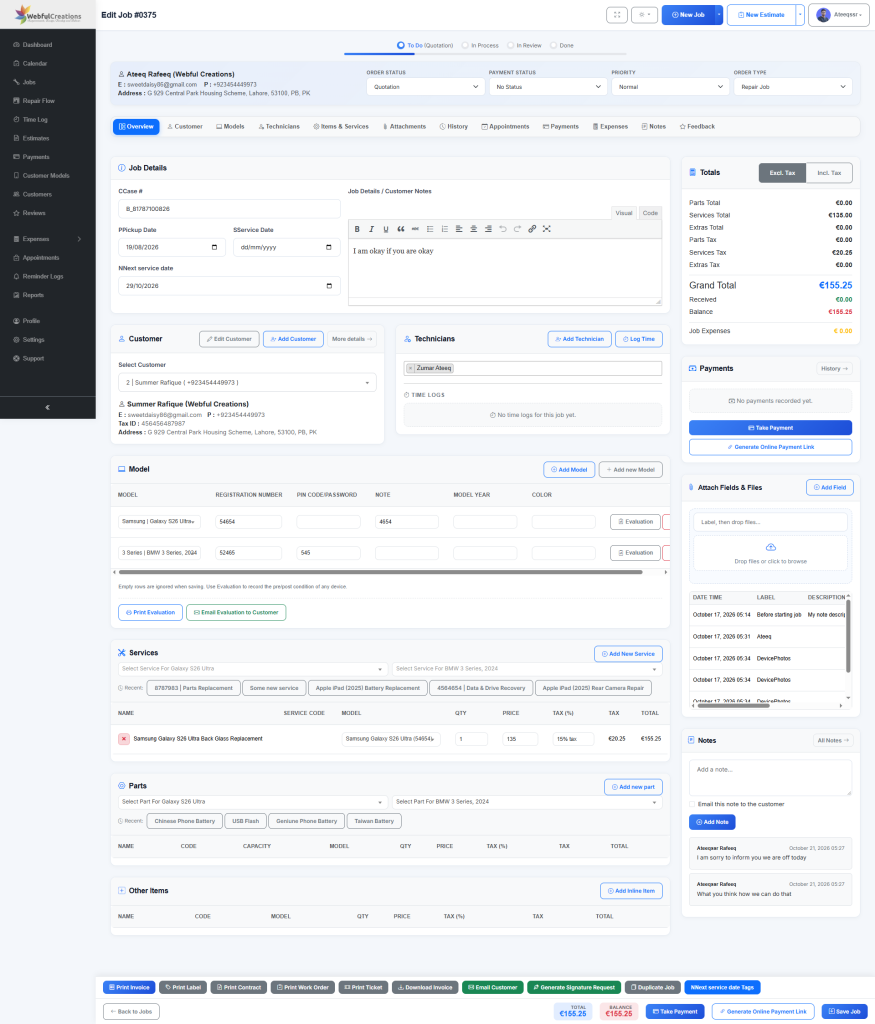The width and height of the screenshot is (875, 1024).
Task: Open the Order Type dropdown
Action: (793, 87)
